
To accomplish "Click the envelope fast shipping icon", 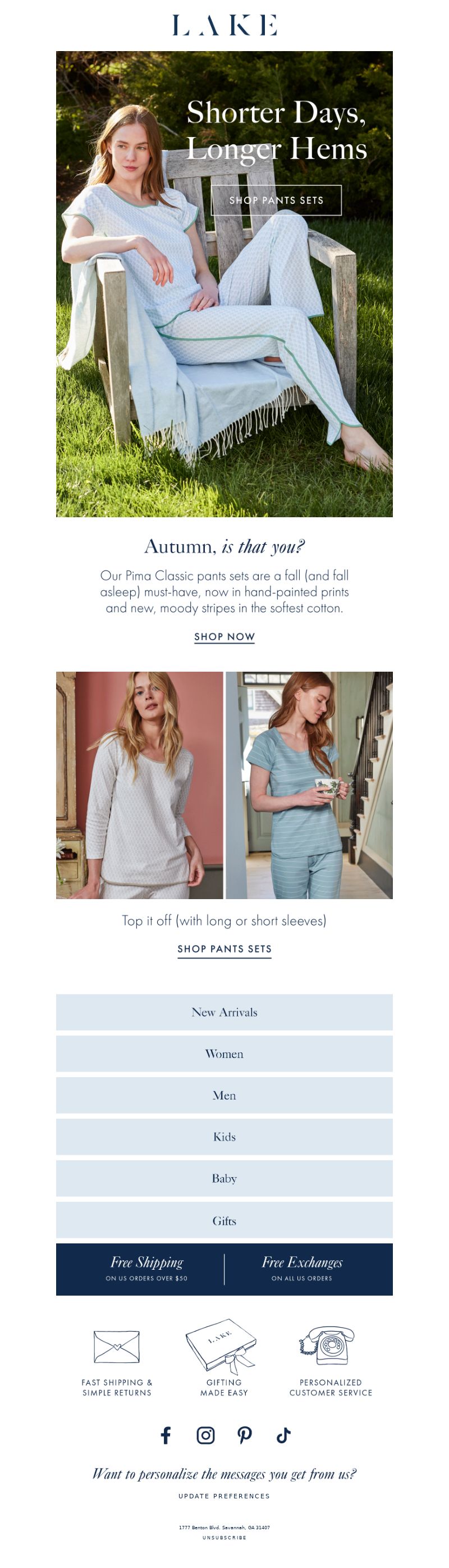I will (117, 1346).
